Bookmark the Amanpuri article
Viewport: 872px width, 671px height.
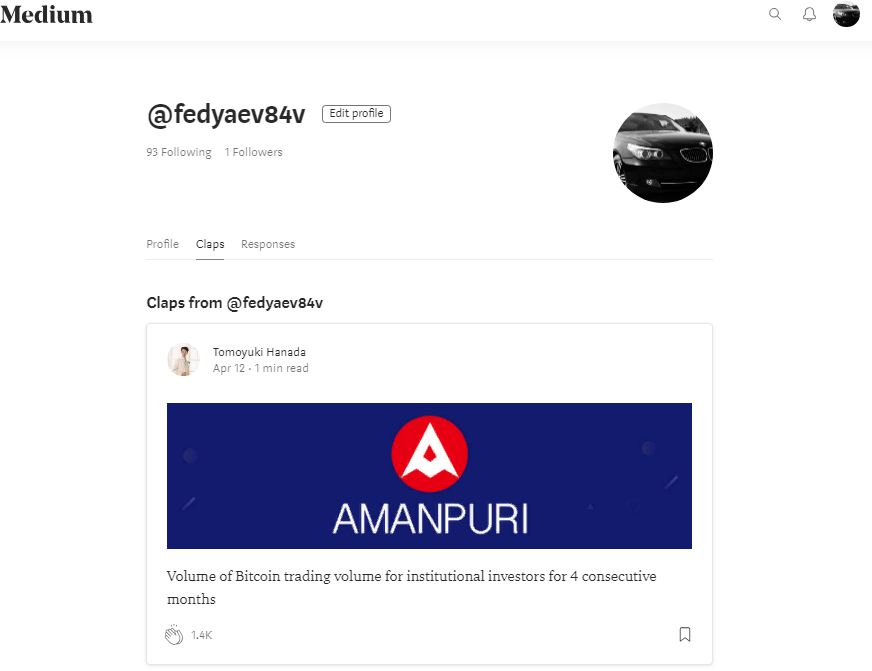pyautogui.click(x=685, y=634)
